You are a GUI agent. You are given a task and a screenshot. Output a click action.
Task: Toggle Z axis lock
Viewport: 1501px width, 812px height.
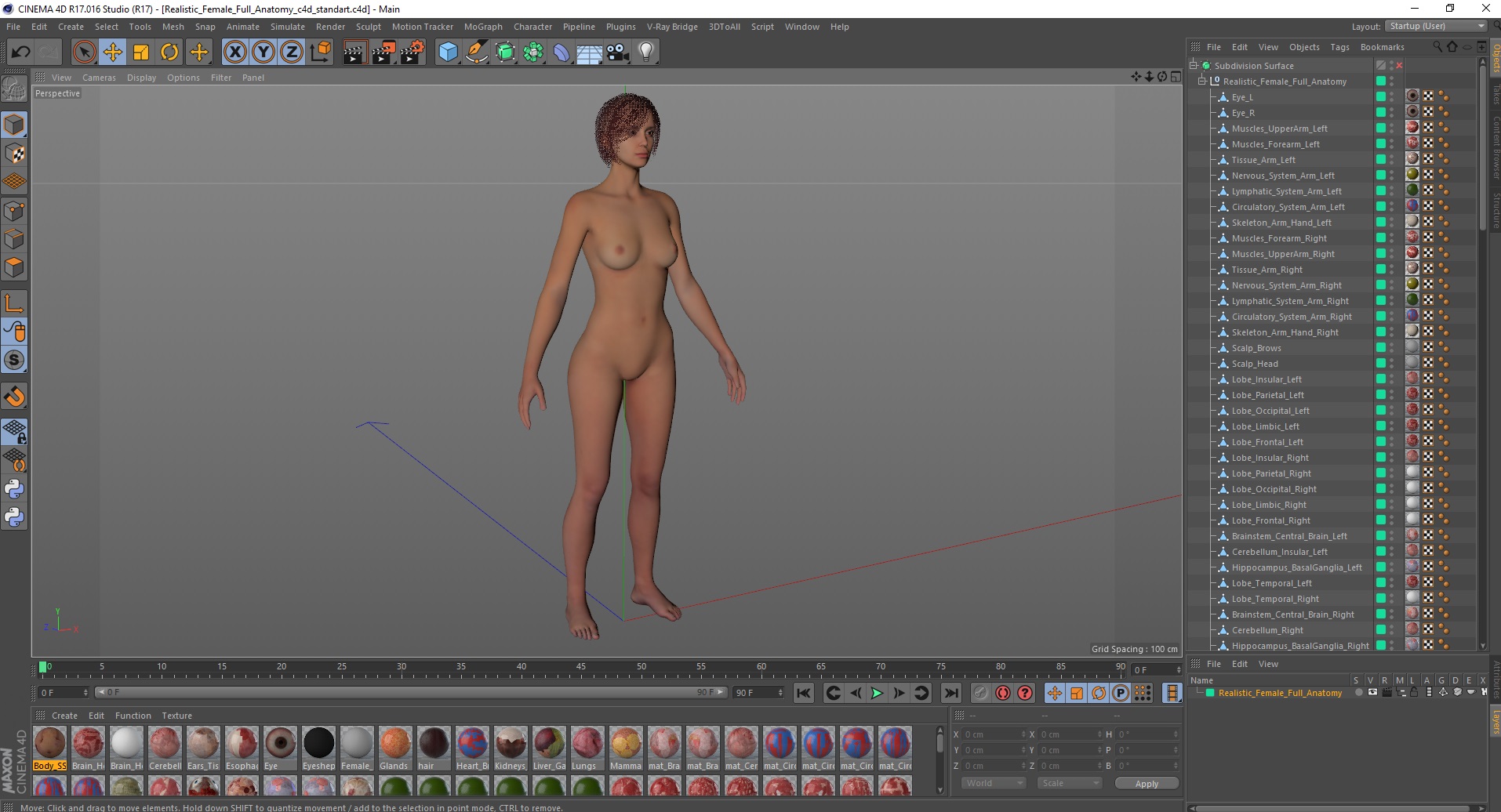(x=292, y=53)
